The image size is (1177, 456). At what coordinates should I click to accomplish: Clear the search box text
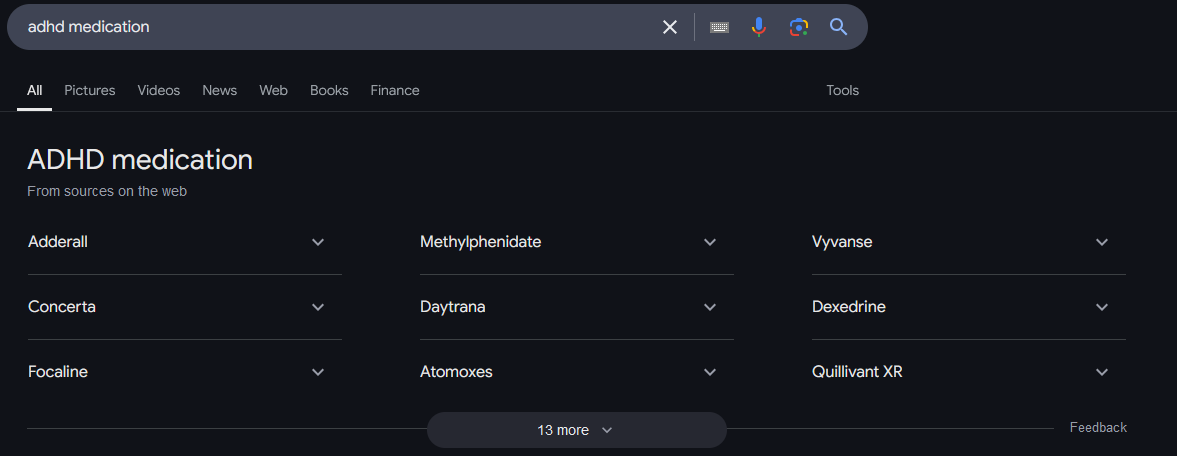(x=670, y=27)
